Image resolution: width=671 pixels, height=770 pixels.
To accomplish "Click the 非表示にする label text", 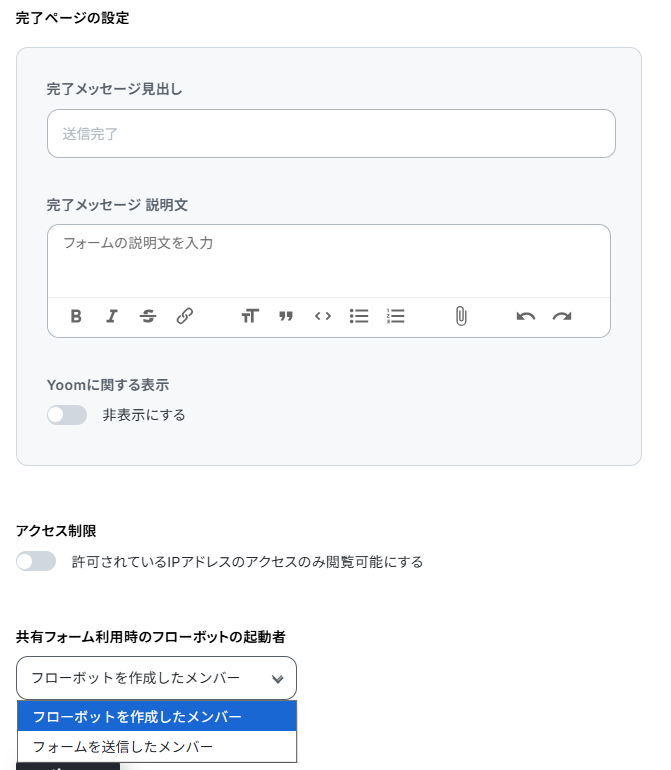I will pos(144,415).
